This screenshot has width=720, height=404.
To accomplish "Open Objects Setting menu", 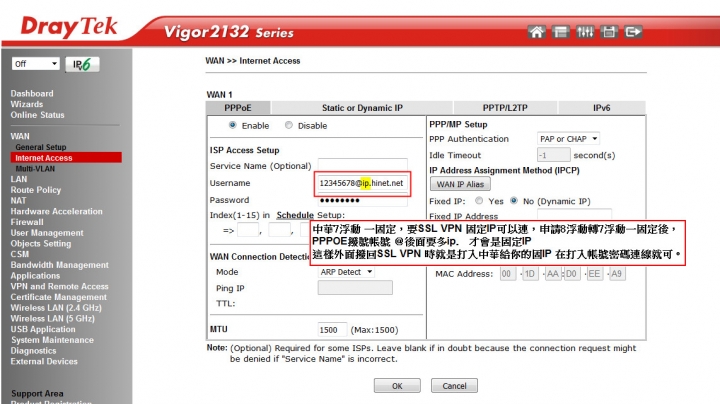I will click(41, 243).
